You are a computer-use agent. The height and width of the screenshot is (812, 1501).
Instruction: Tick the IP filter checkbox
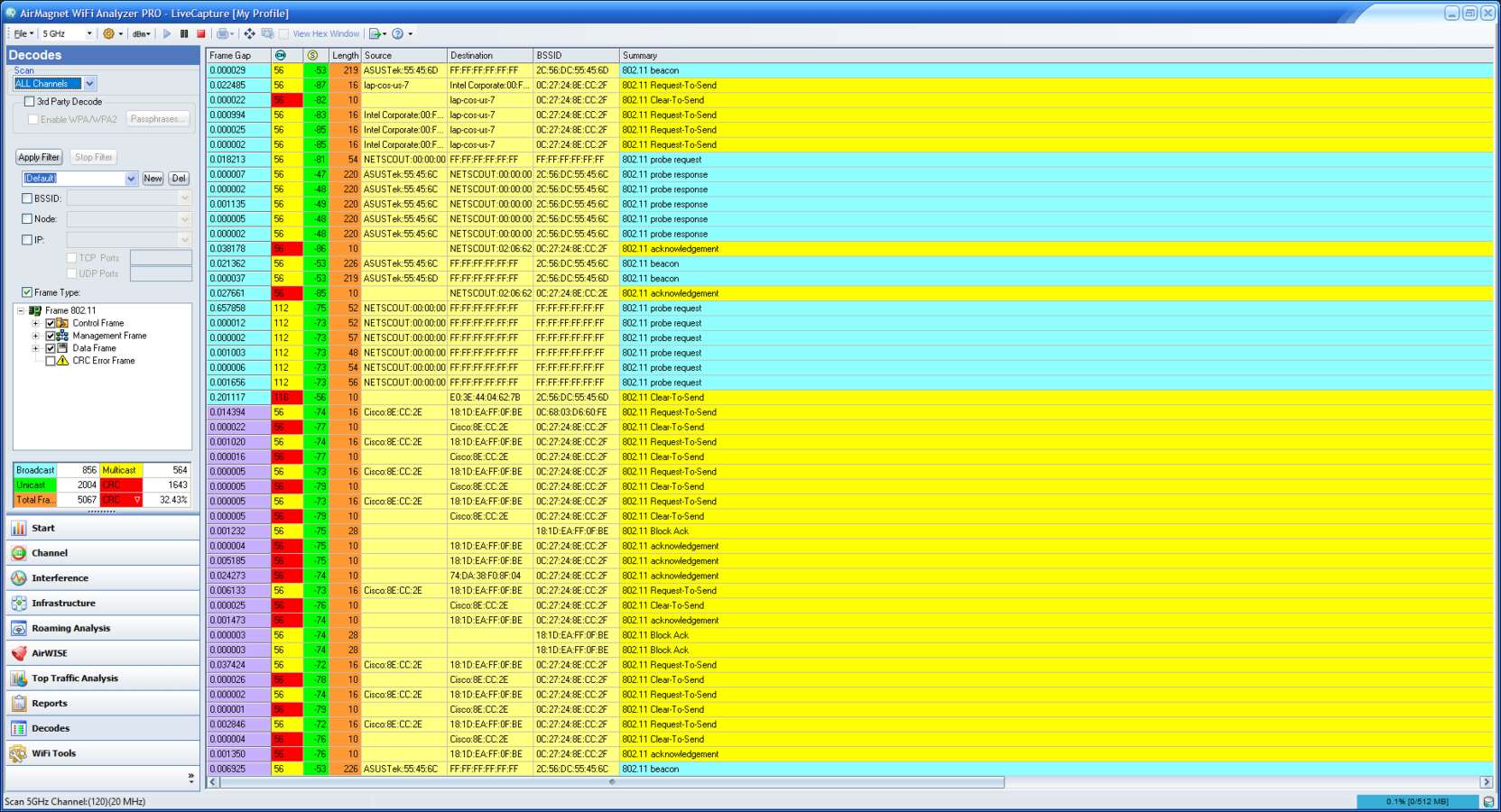[27, 240]
